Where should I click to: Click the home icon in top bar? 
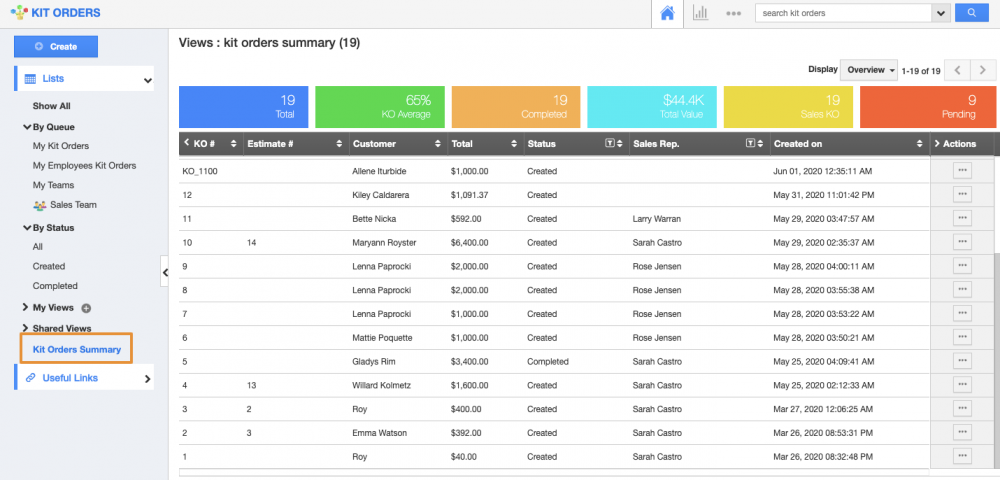[x=667, y=13]
